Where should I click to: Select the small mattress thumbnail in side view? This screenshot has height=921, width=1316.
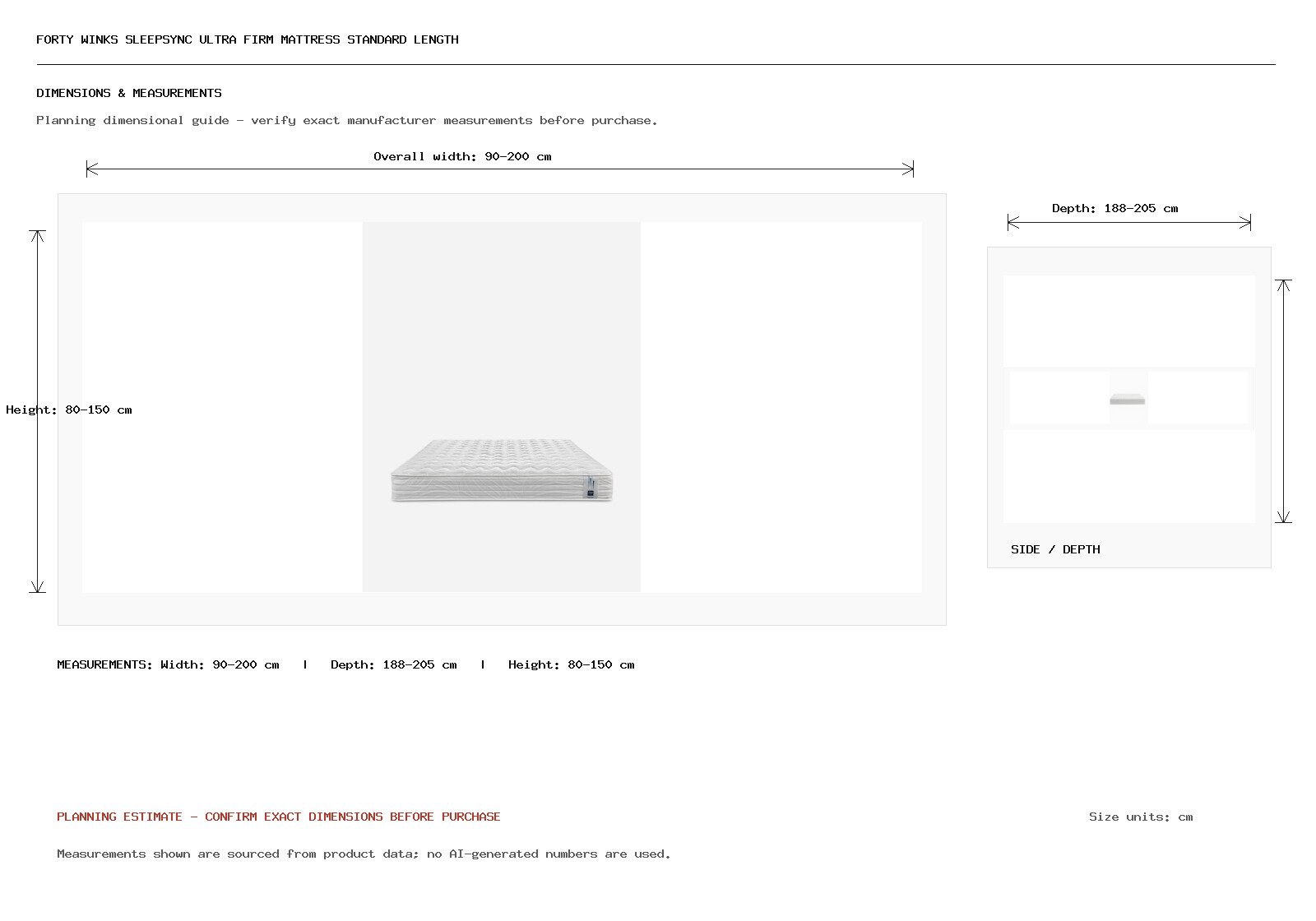(x=1127, y=400)
